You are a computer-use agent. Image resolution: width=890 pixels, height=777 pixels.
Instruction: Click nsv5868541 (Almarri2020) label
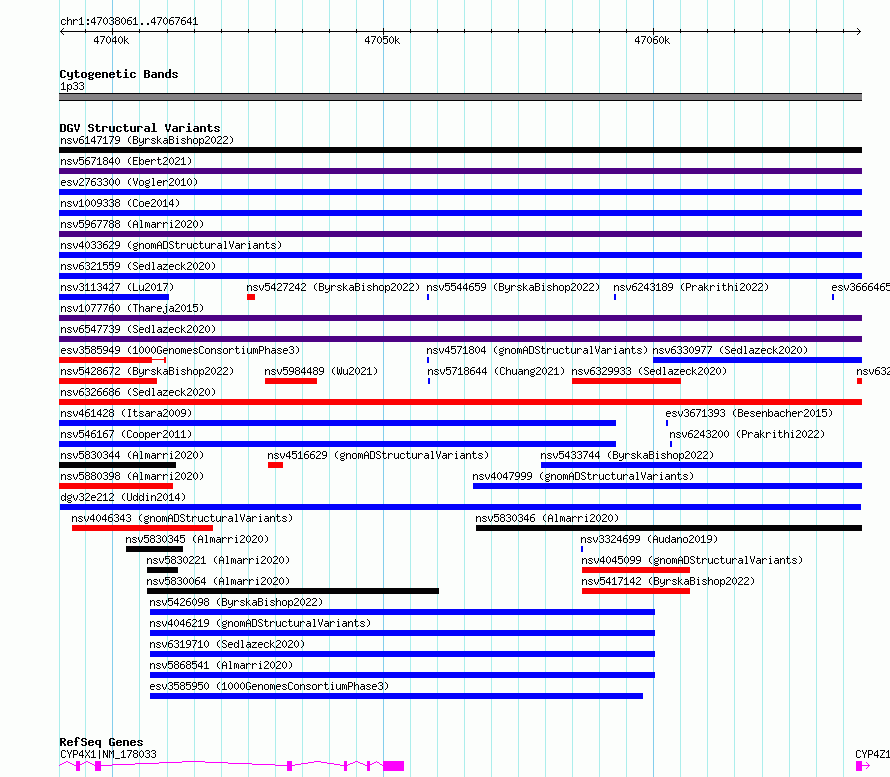221,665
